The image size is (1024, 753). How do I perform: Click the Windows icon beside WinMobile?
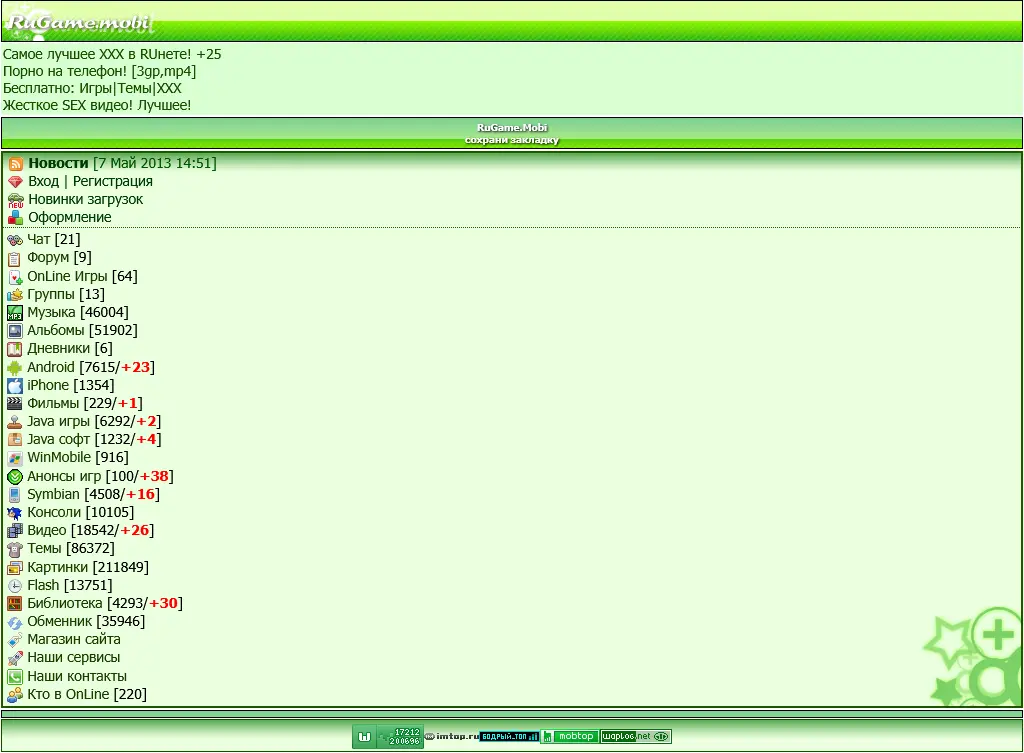click(x=14, y=458)
